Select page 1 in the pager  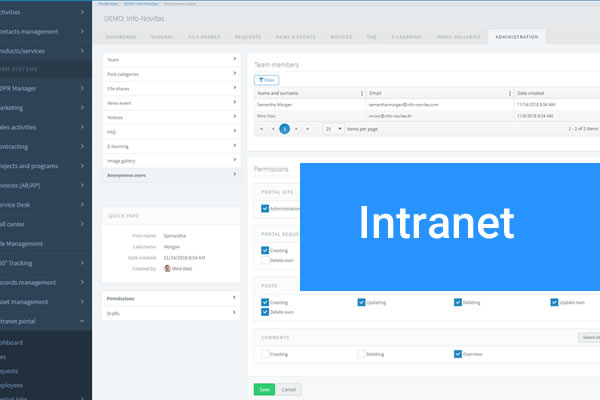pos(285,129)
